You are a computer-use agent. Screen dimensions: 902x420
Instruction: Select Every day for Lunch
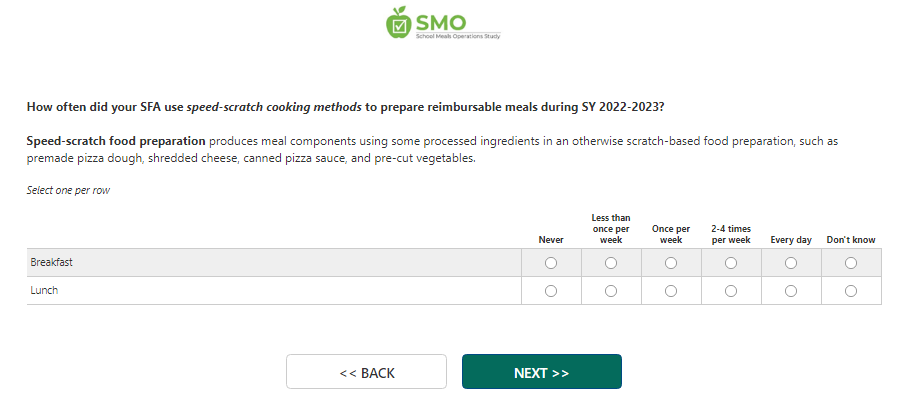point(791,291)
